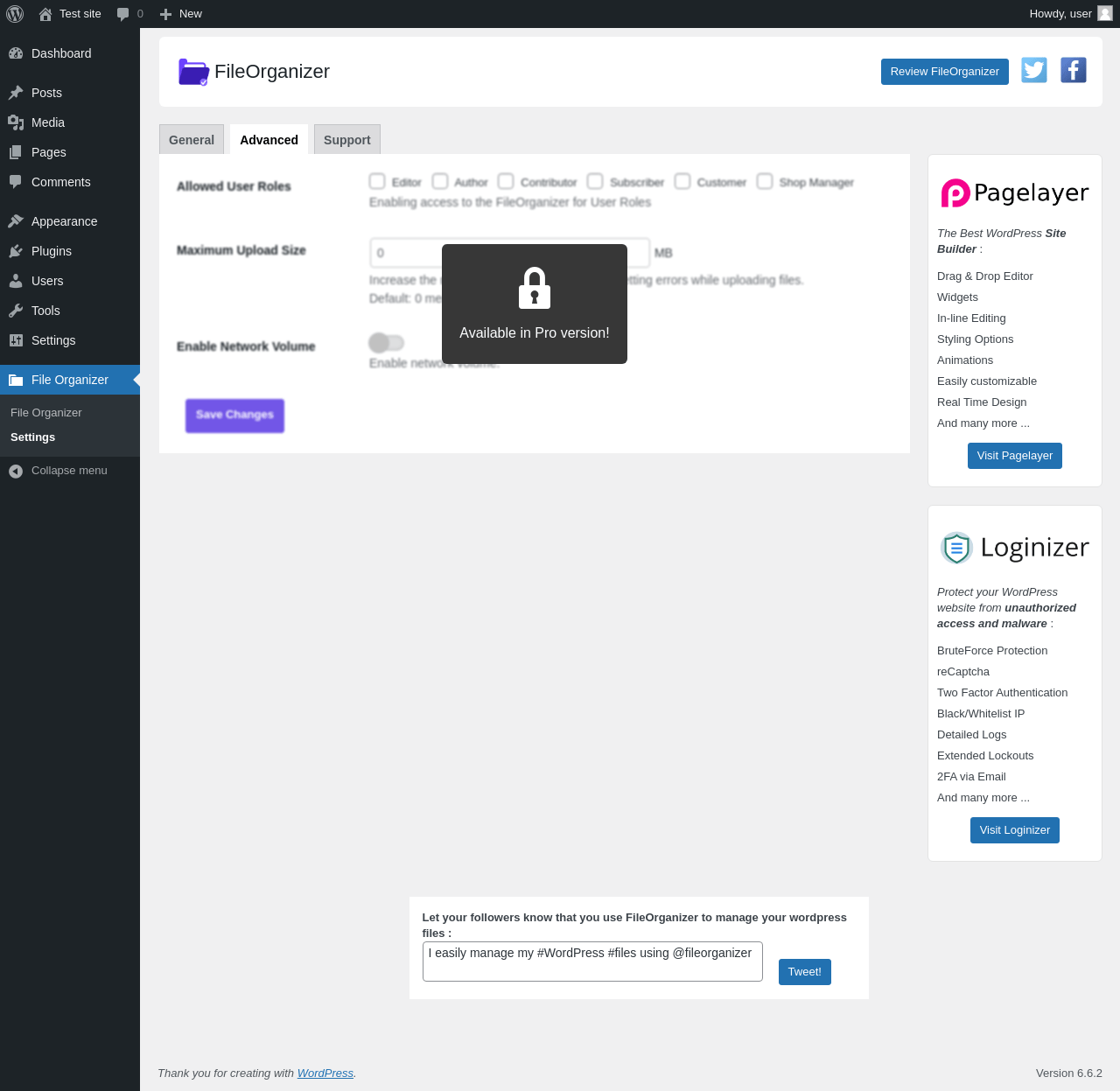Screen dimensions: 1120x1091
Task: Check the Author user role
Action: 440,181
